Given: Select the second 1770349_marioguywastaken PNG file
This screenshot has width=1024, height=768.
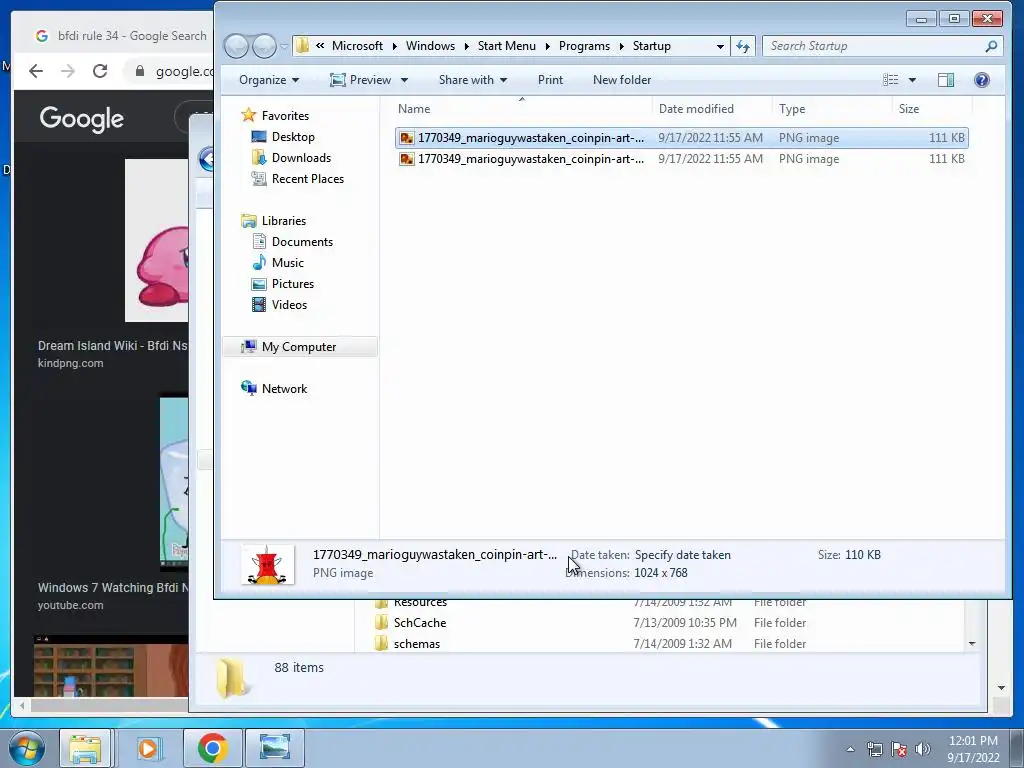Looking at the screenshot, I should pos(682,159).
